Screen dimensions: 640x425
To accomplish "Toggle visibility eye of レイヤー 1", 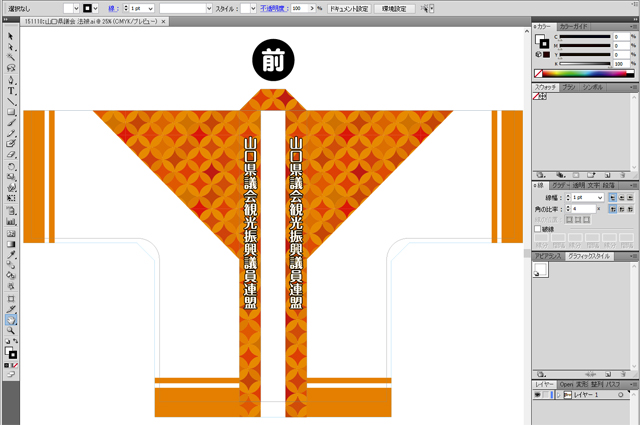I will pos(537,395).
